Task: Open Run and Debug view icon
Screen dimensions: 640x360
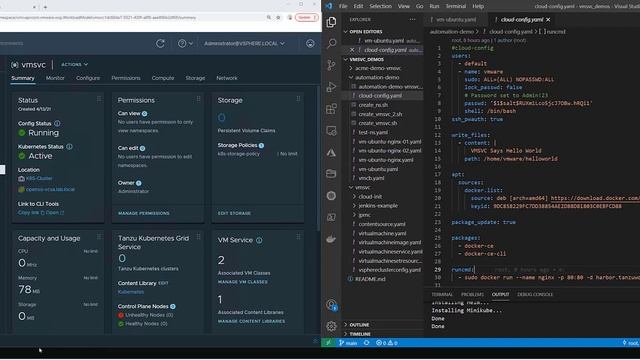Action: tap(331, 87)
